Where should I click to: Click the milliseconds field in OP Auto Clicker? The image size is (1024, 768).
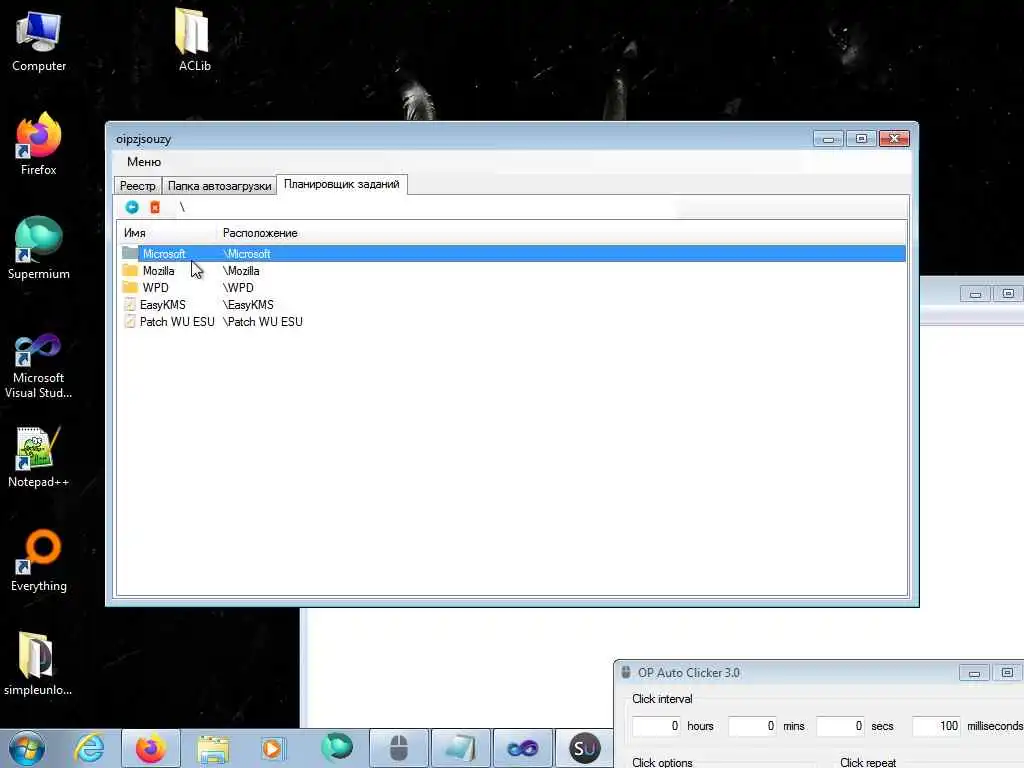pyautogui.click(x=936, y=726)
